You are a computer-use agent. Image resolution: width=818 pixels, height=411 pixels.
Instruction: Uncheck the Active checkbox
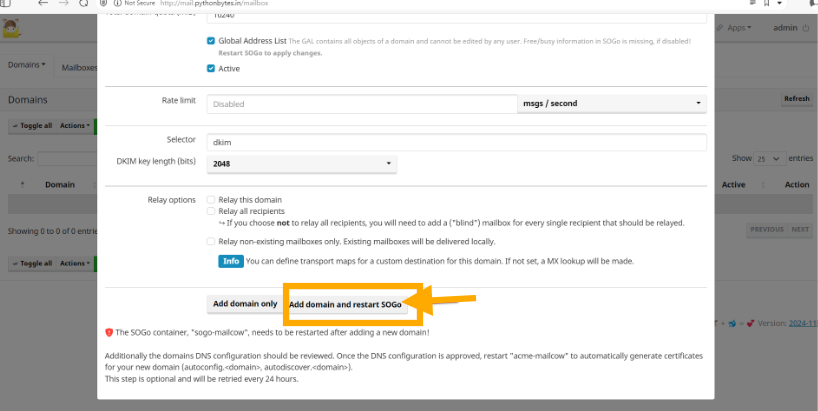point(211,69)
